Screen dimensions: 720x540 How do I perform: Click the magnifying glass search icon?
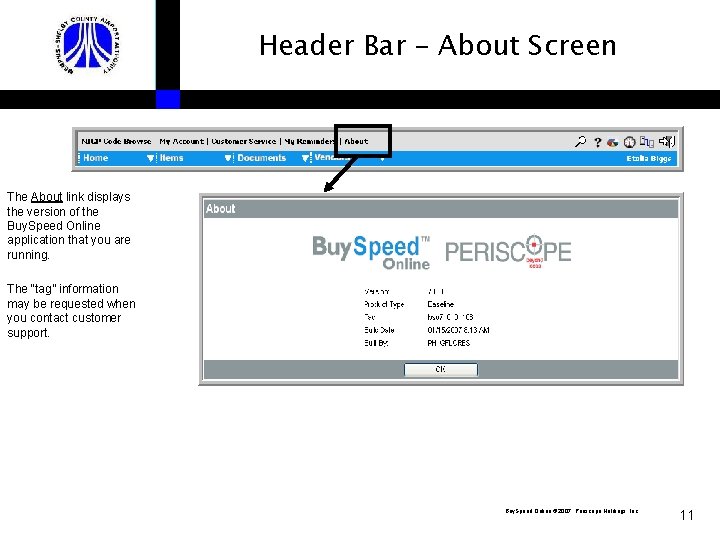[x=580, y=141]
